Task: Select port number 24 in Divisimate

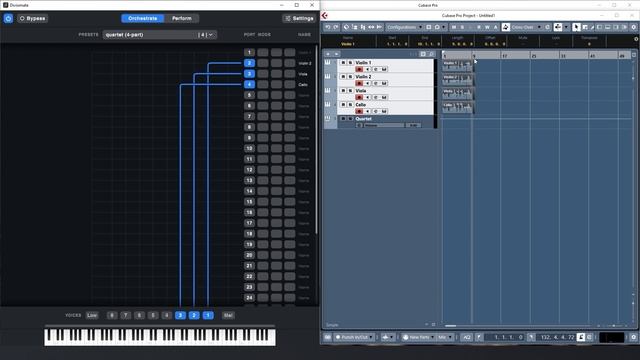Action: tap(249, 298)
